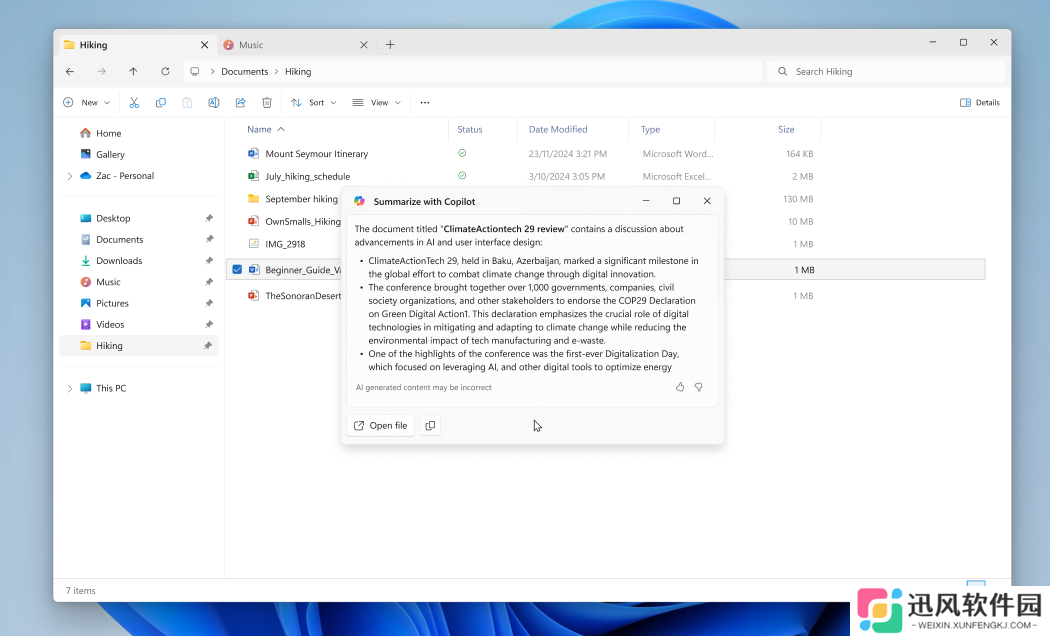Open the See more ellipsis menu
This screenshot has width=1050, height=636.
(425, 102)
